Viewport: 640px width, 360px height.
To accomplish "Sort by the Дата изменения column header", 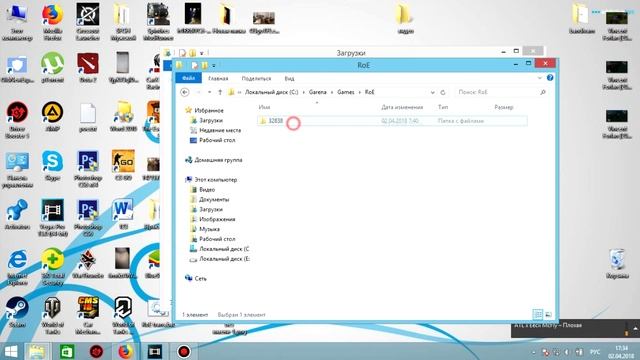I will click(402, 107).
